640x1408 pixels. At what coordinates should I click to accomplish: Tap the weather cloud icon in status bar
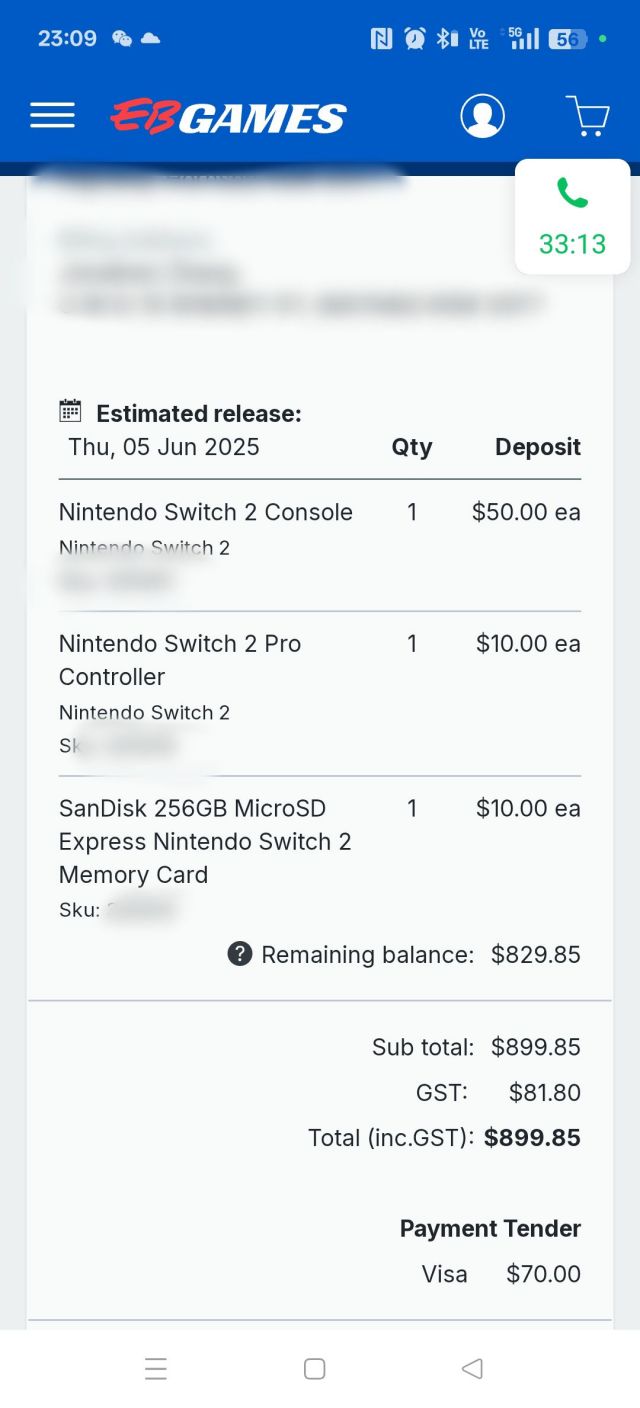pos(151,38)
